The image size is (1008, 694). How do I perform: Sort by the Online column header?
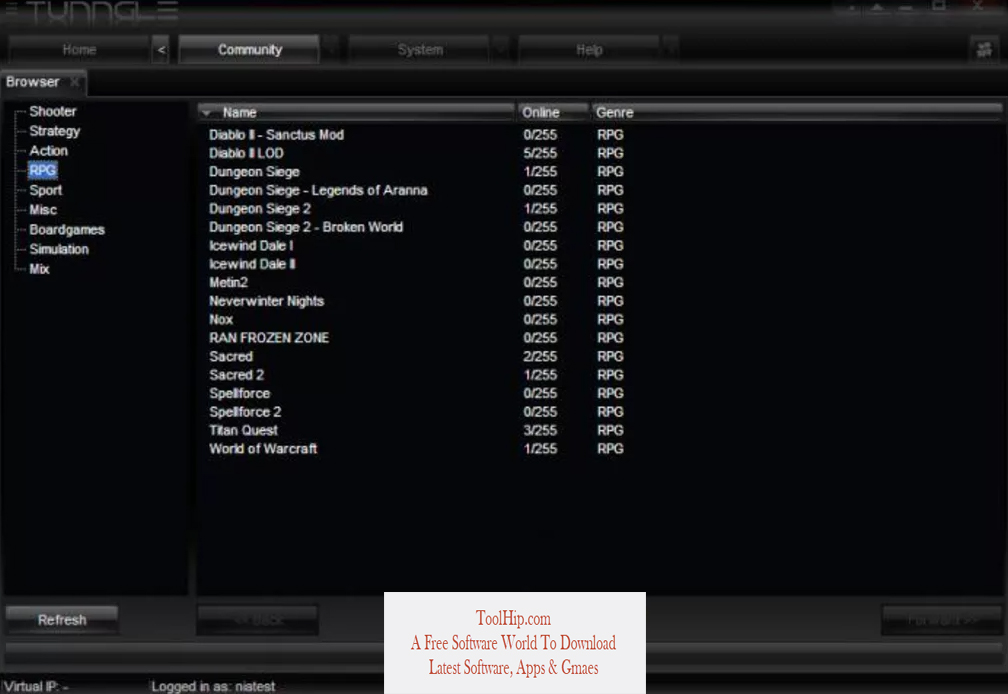click(x=553, y=112)
